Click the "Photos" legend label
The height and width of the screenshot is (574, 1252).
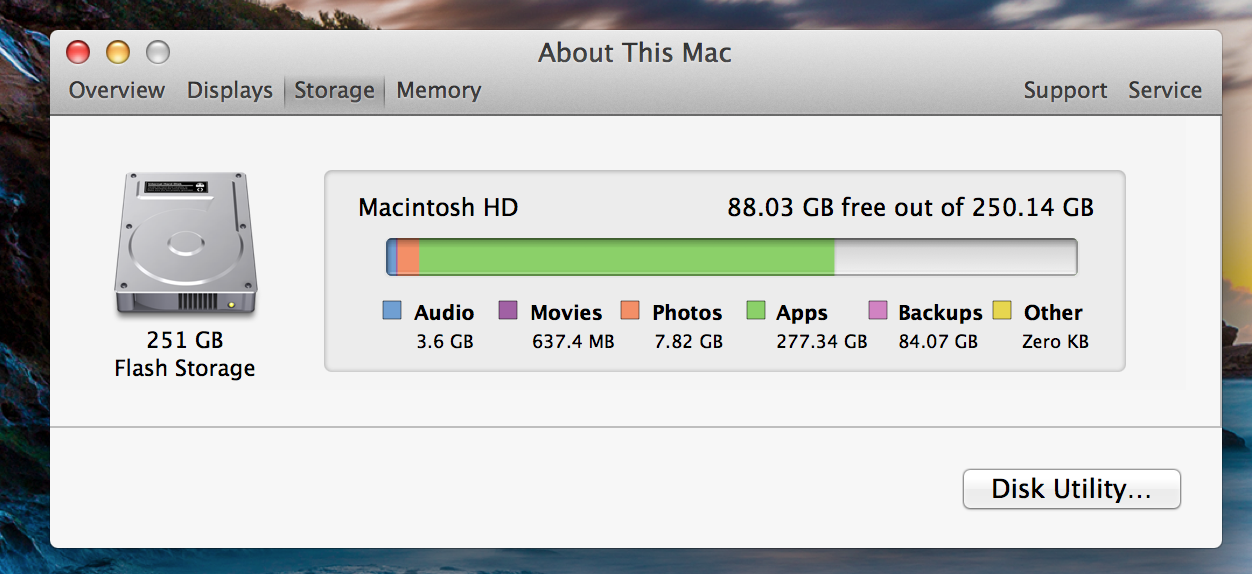(687, 312)
